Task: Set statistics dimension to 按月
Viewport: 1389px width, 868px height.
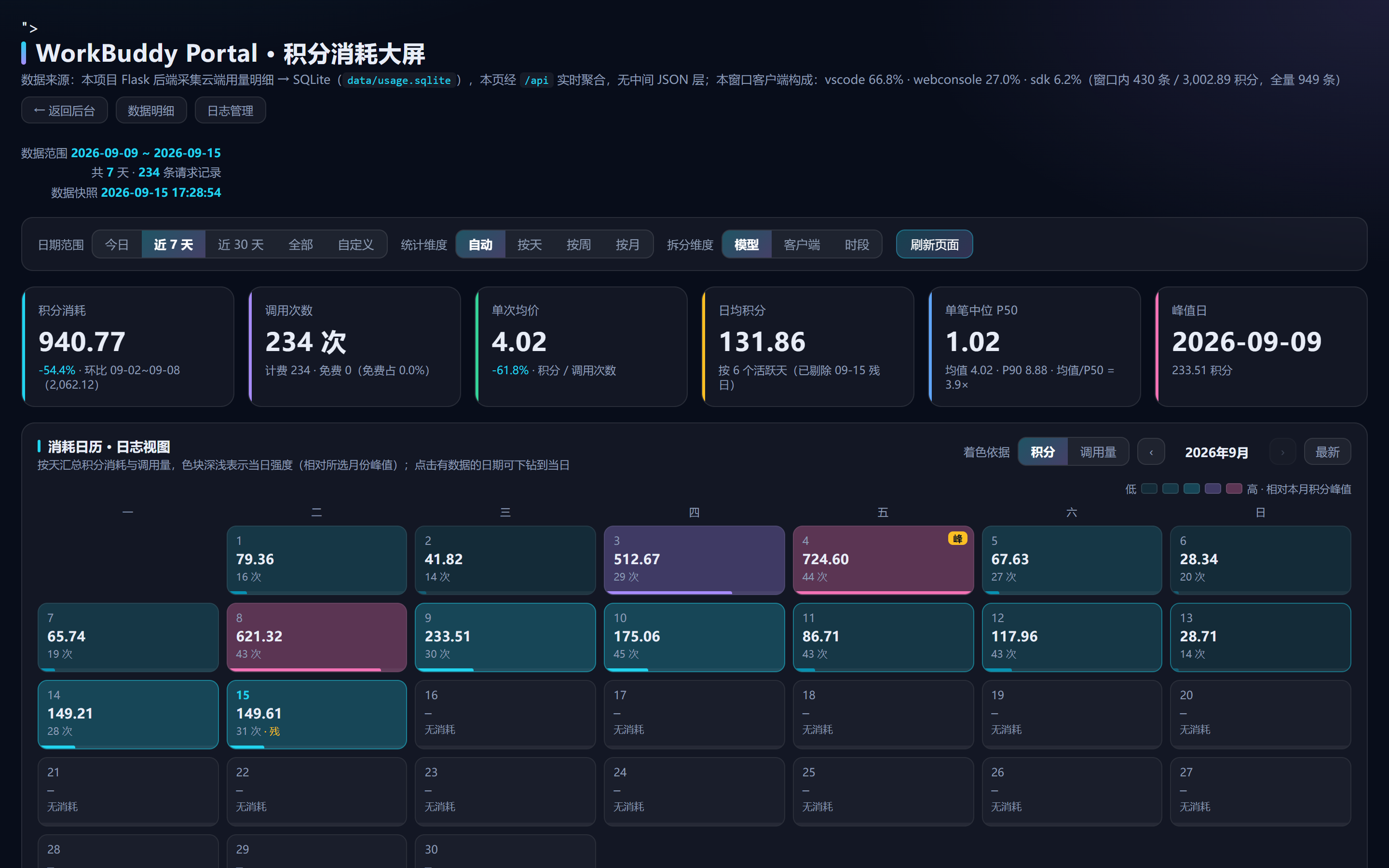Action: click(x=627, y=244)
